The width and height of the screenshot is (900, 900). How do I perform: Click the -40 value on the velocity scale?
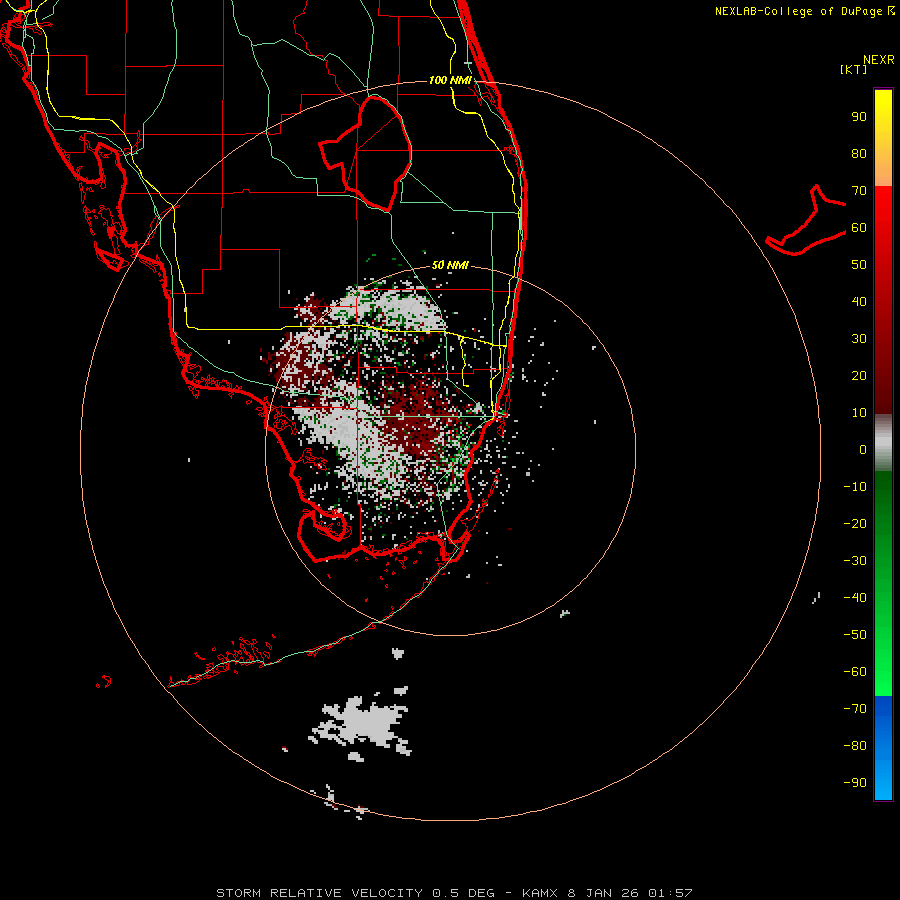click(x=855, y=598)
